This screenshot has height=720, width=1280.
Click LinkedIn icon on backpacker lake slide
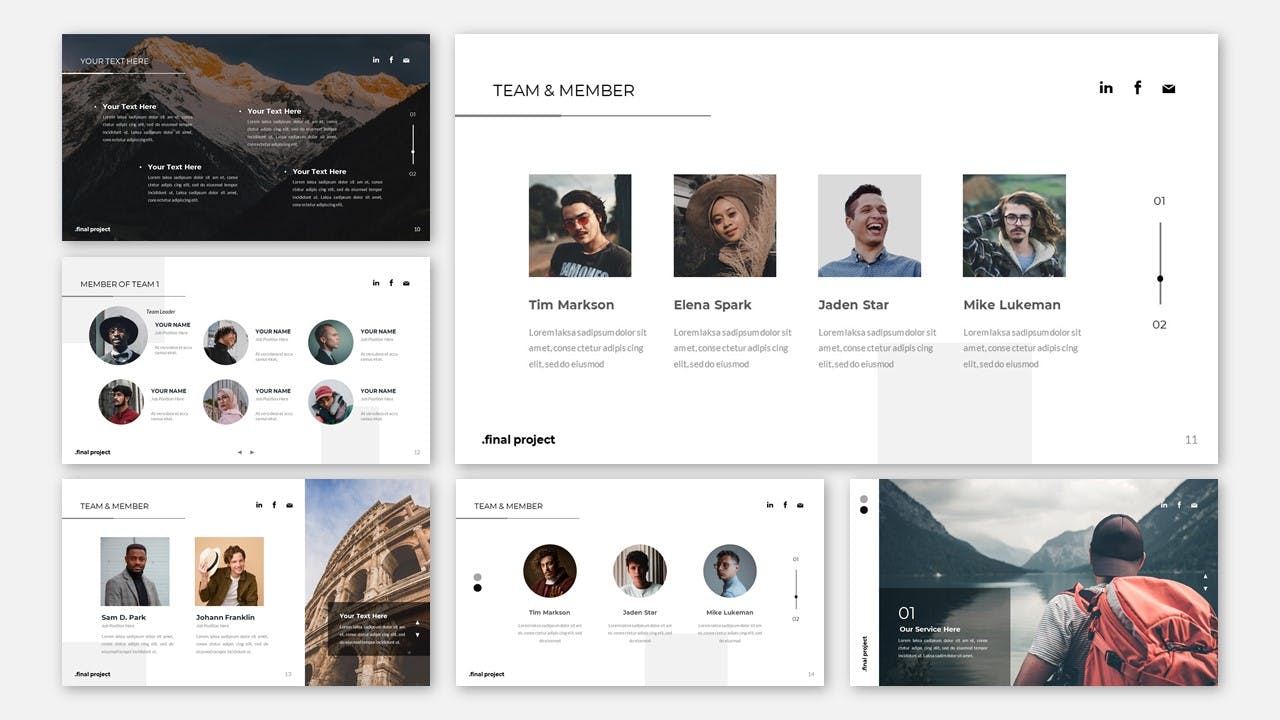tap(1164, 505)
